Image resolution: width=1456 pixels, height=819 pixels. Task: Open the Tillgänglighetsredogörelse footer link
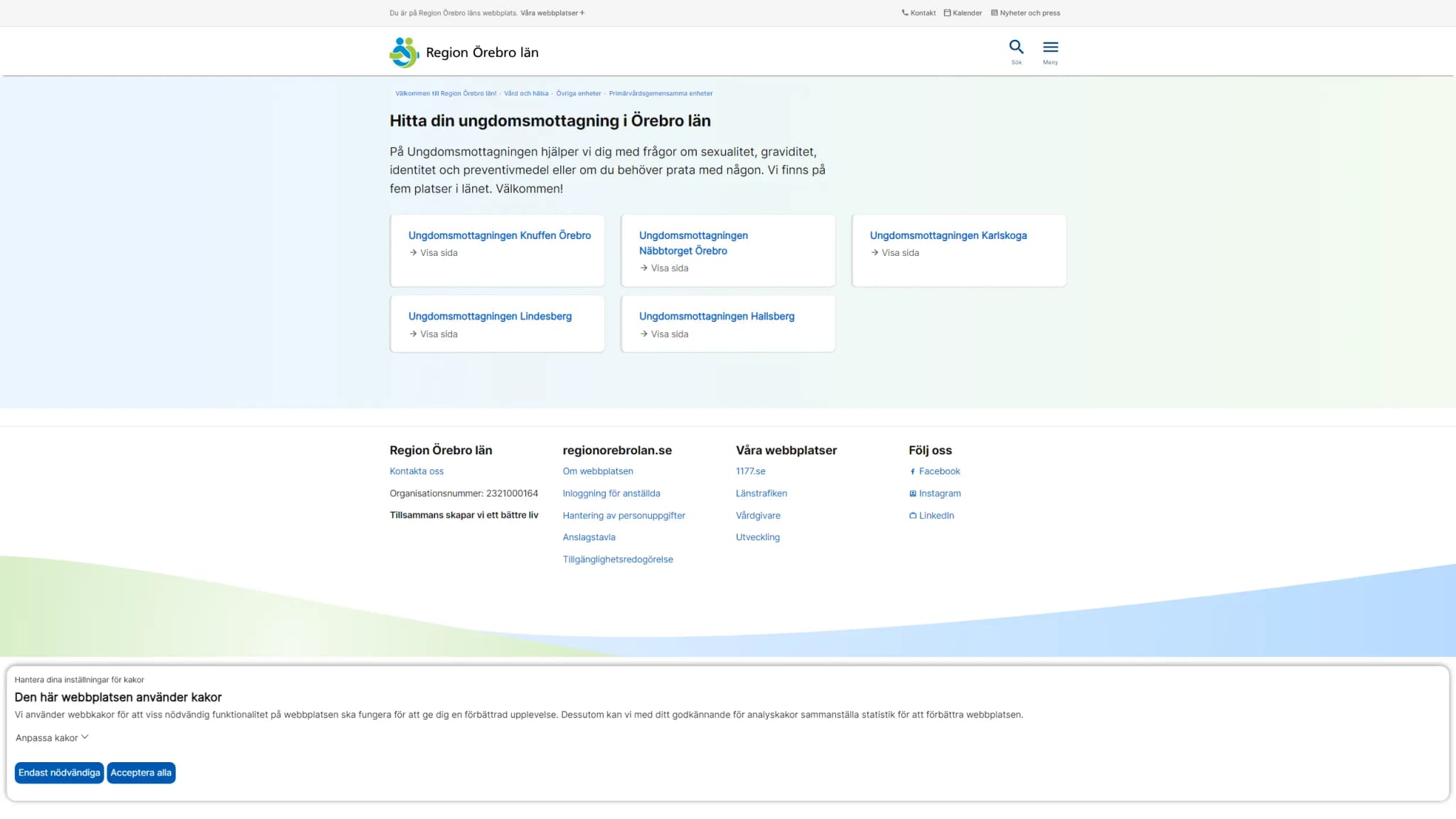pos(618,560)
